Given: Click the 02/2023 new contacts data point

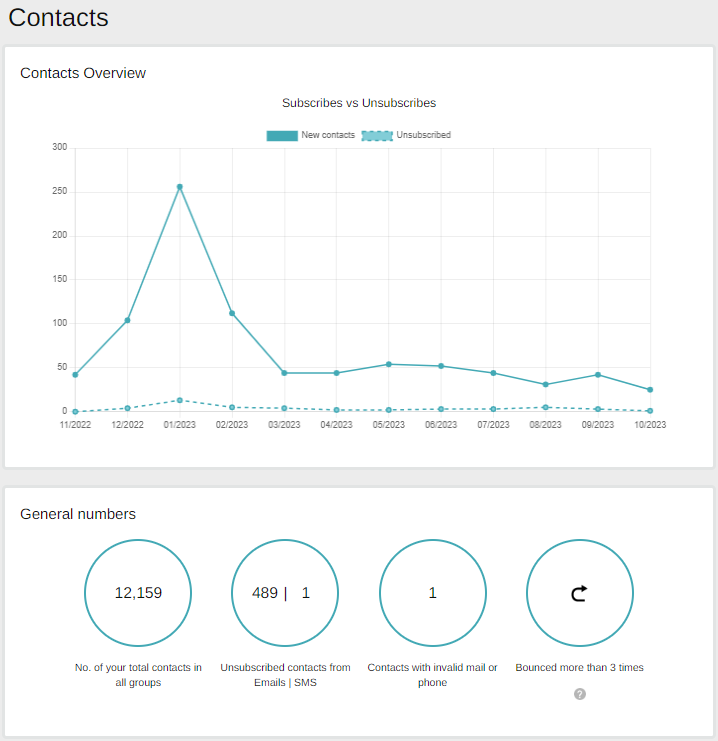Looking at the screenshot, I should 232,313.
